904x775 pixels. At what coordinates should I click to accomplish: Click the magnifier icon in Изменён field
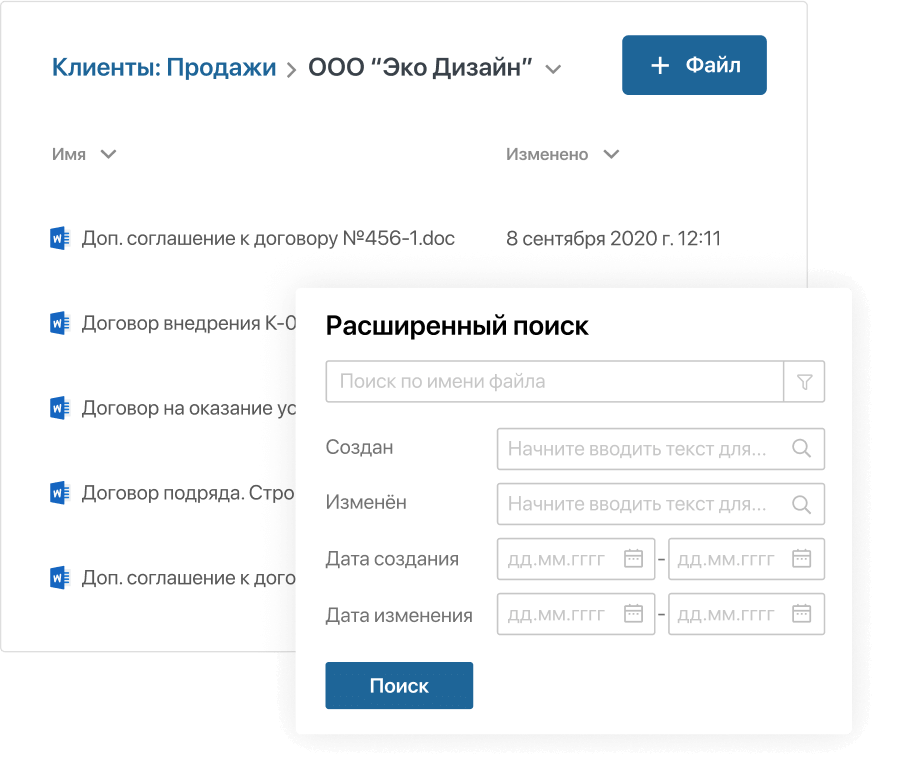coord(801,505)
